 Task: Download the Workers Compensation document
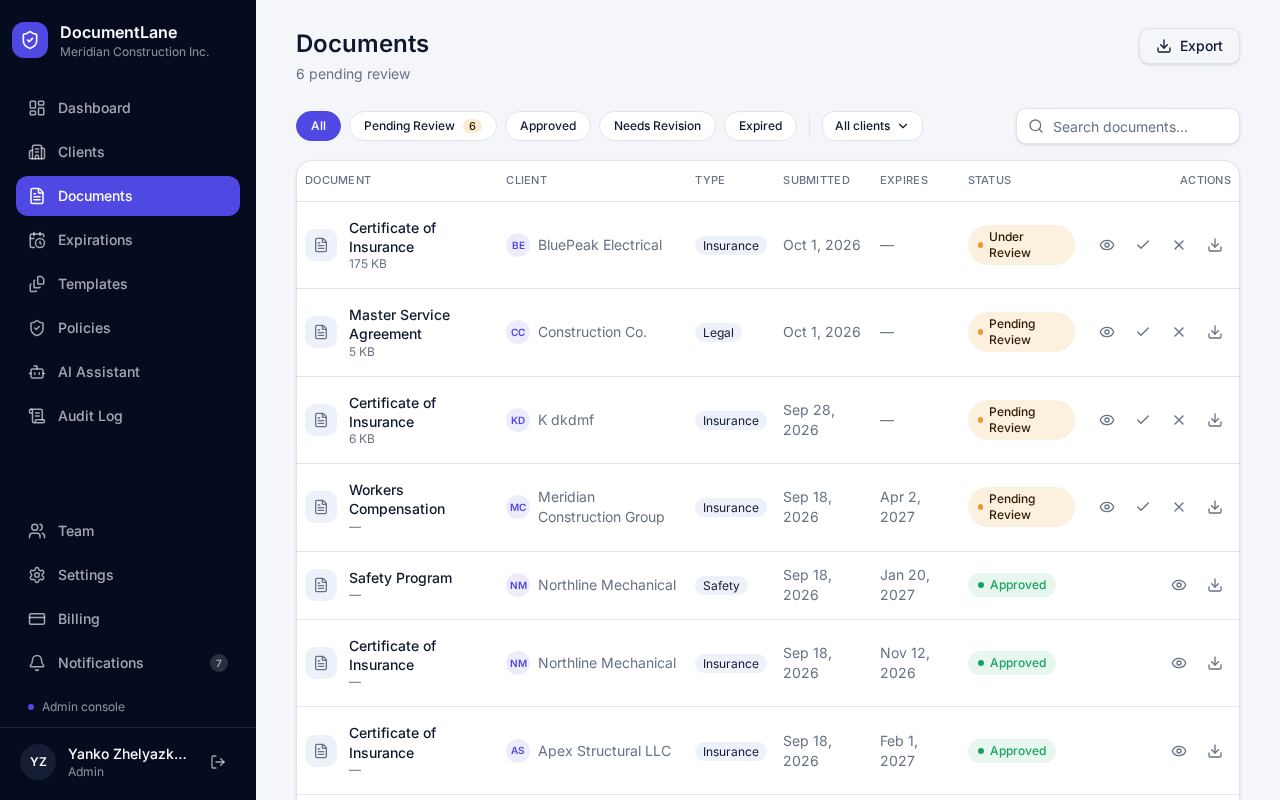[1215, 507]
